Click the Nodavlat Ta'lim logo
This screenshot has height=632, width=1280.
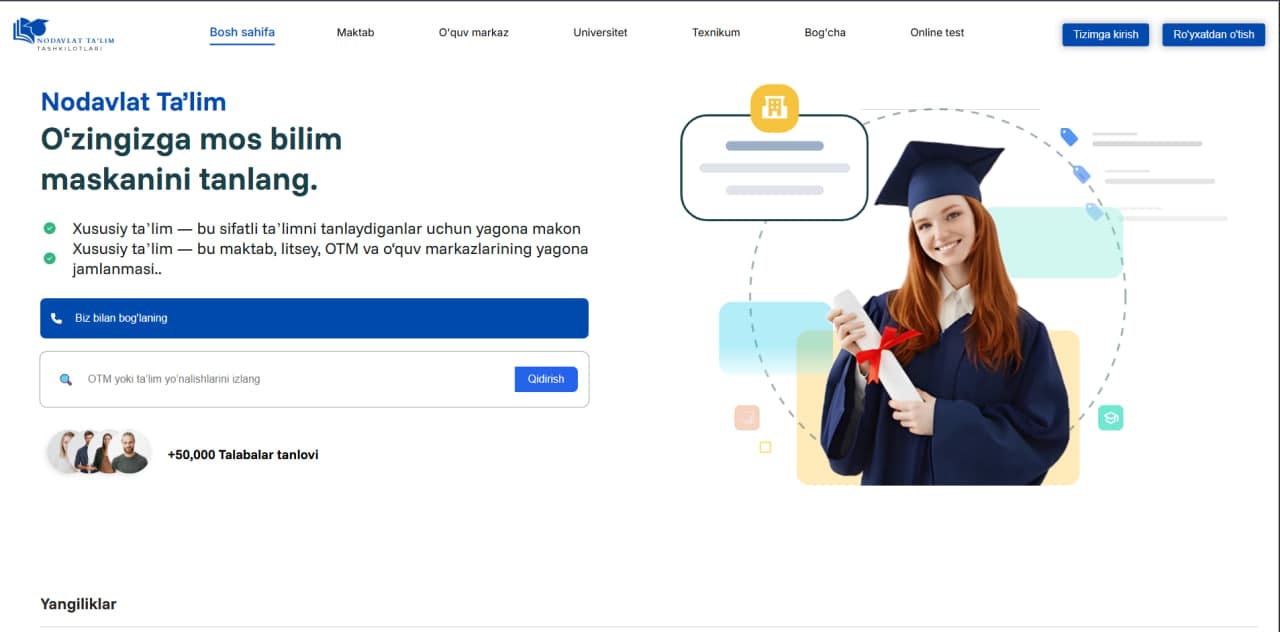(64, 34)
